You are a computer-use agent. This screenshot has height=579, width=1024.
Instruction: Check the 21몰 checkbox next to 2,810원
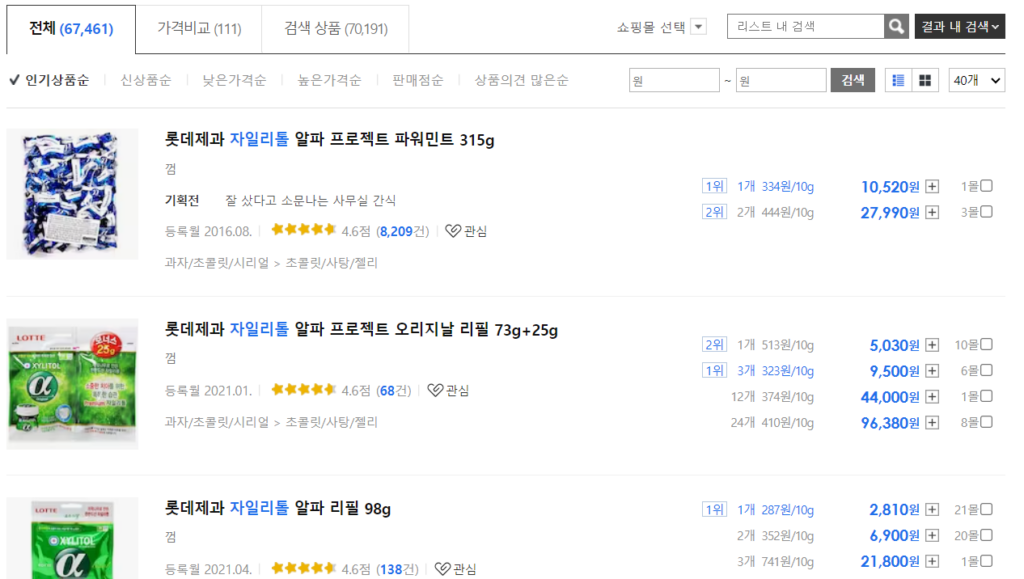986,509
